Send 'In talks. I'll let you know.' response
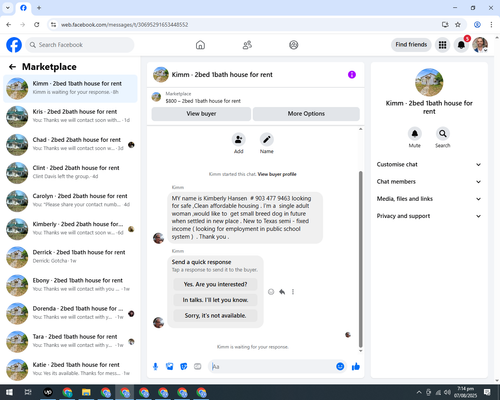The image size is (500, 400). point(215,300)
